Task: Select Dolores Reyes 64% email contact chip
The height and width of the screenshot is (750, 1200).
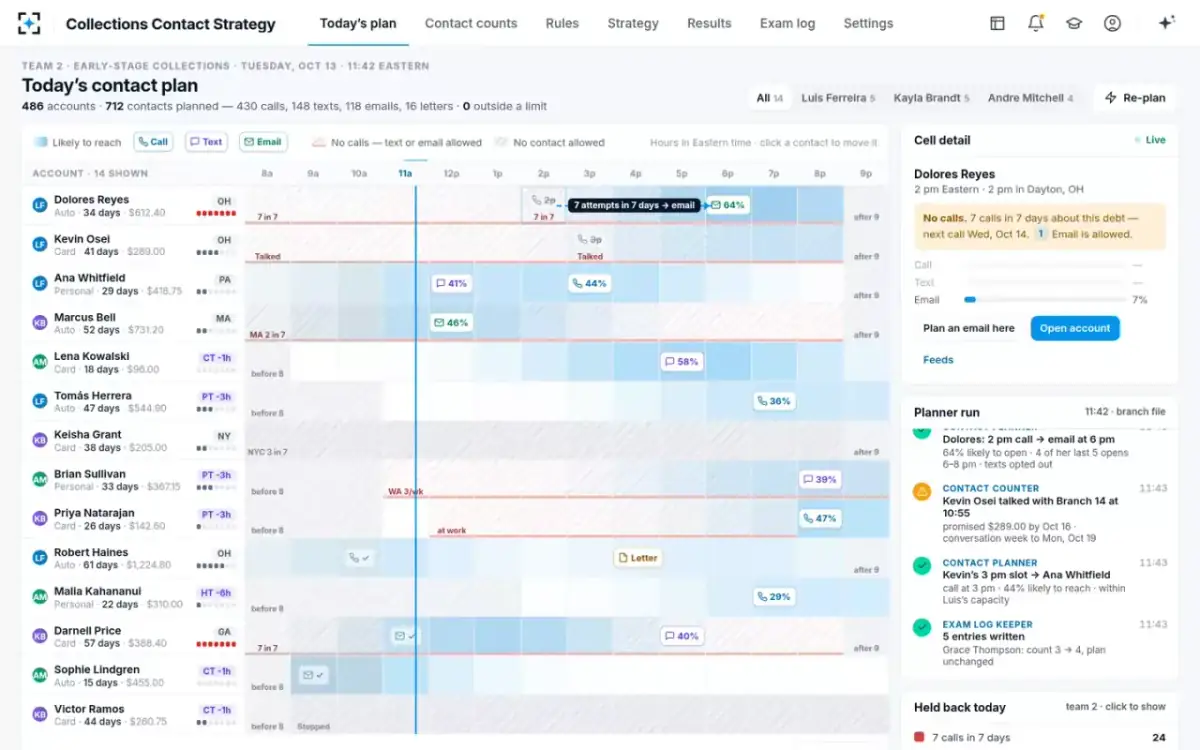Action: tap(728, 205)
